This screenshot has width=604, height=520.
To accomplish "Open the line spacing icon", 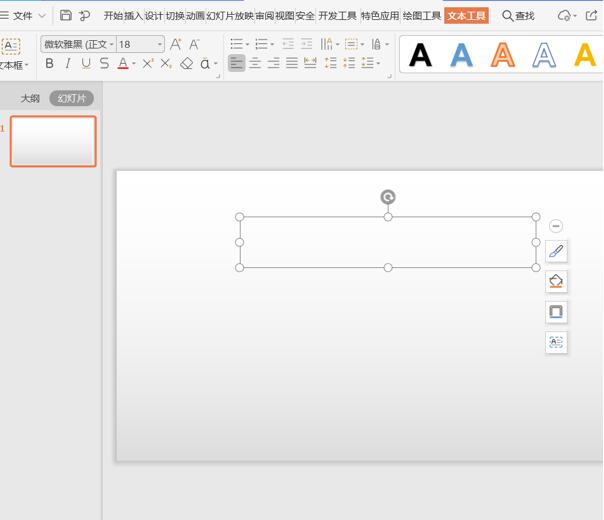I will (x=331, y=63).
